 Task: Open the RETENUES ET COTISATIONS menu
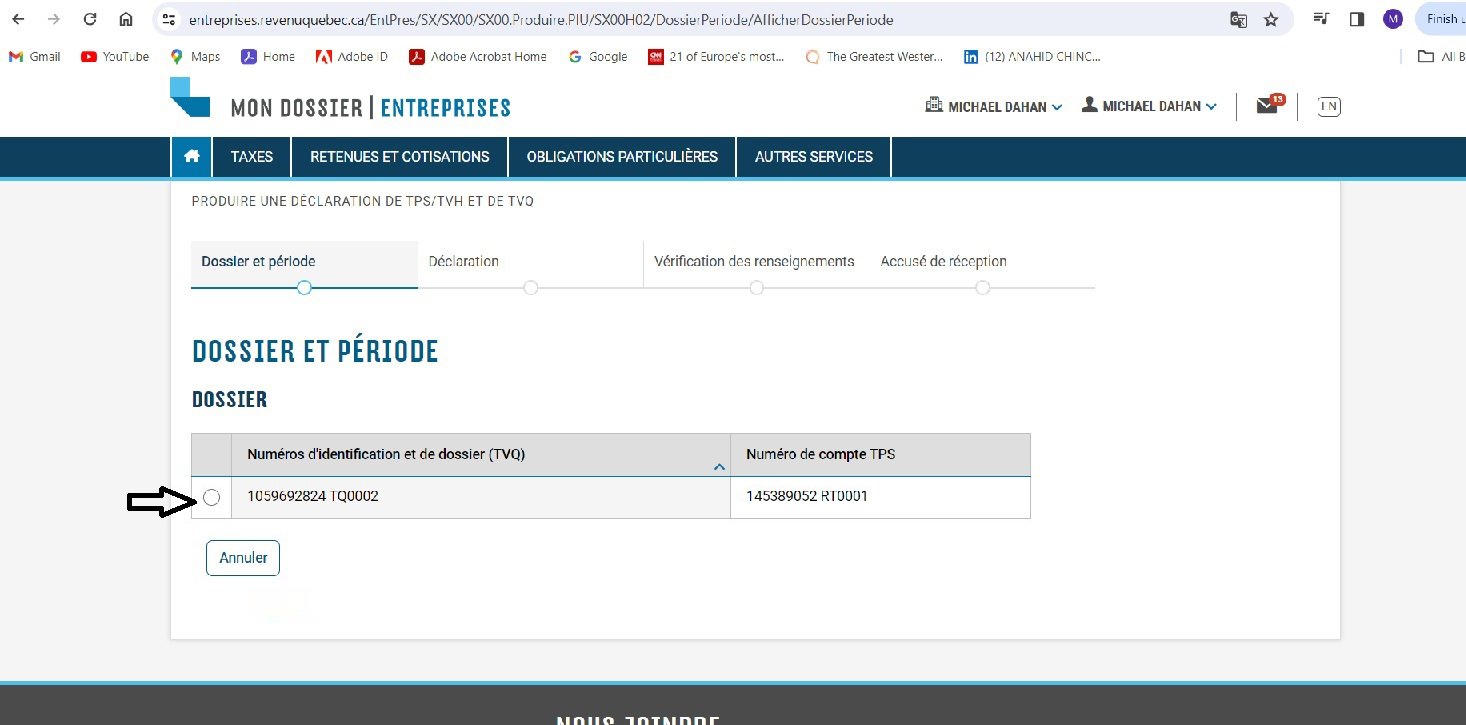[399, 157]
